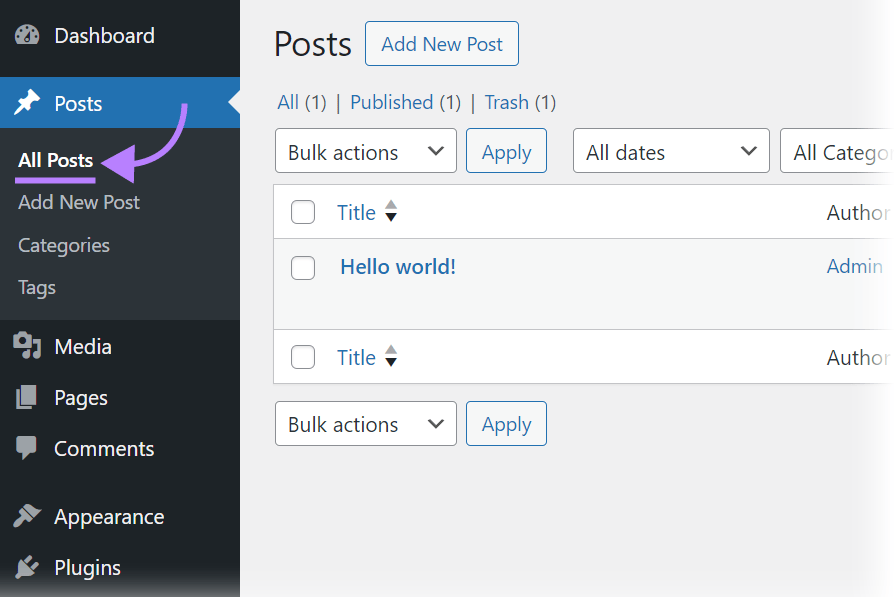Click the bottom Apply button
This screenshot has height=597, width=894.
coord(506,424)
